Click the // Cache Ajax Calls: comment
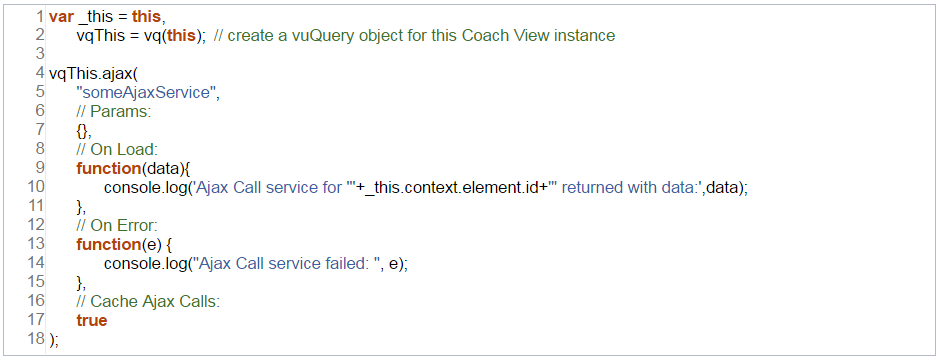This screenshot has height=360, width=939. [x=149, y=301]
